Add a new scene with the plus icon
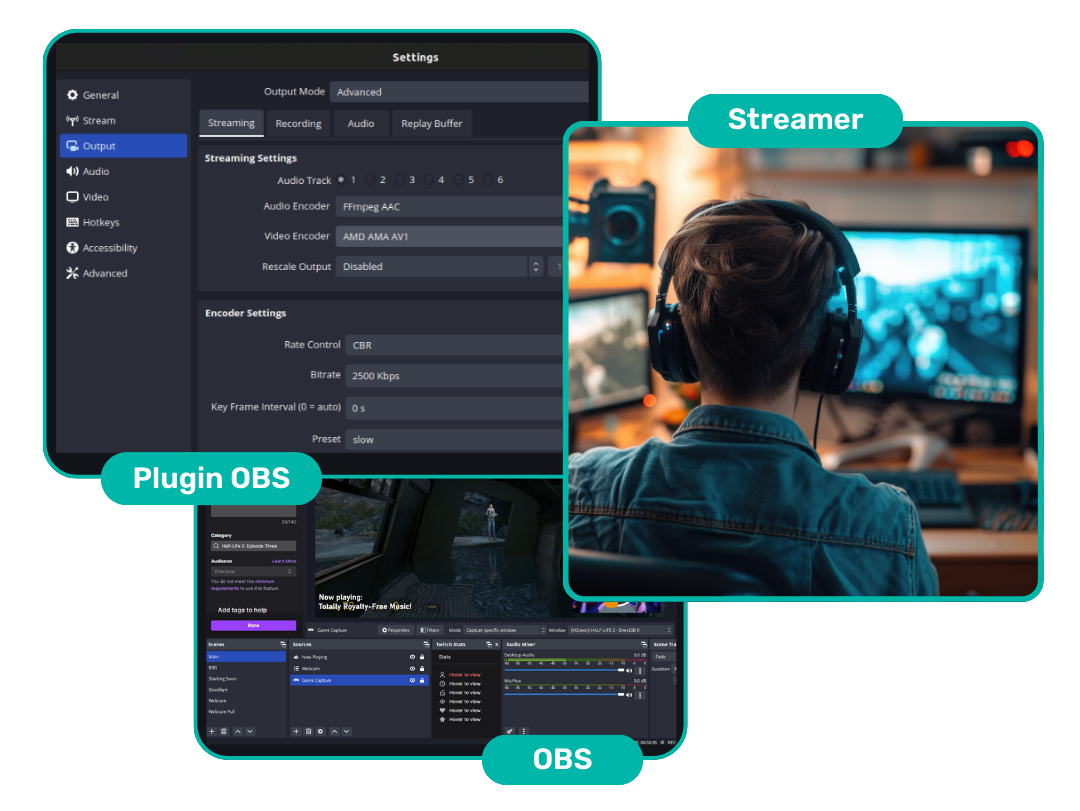The image size is (1080, 811). tap(211, 732)
